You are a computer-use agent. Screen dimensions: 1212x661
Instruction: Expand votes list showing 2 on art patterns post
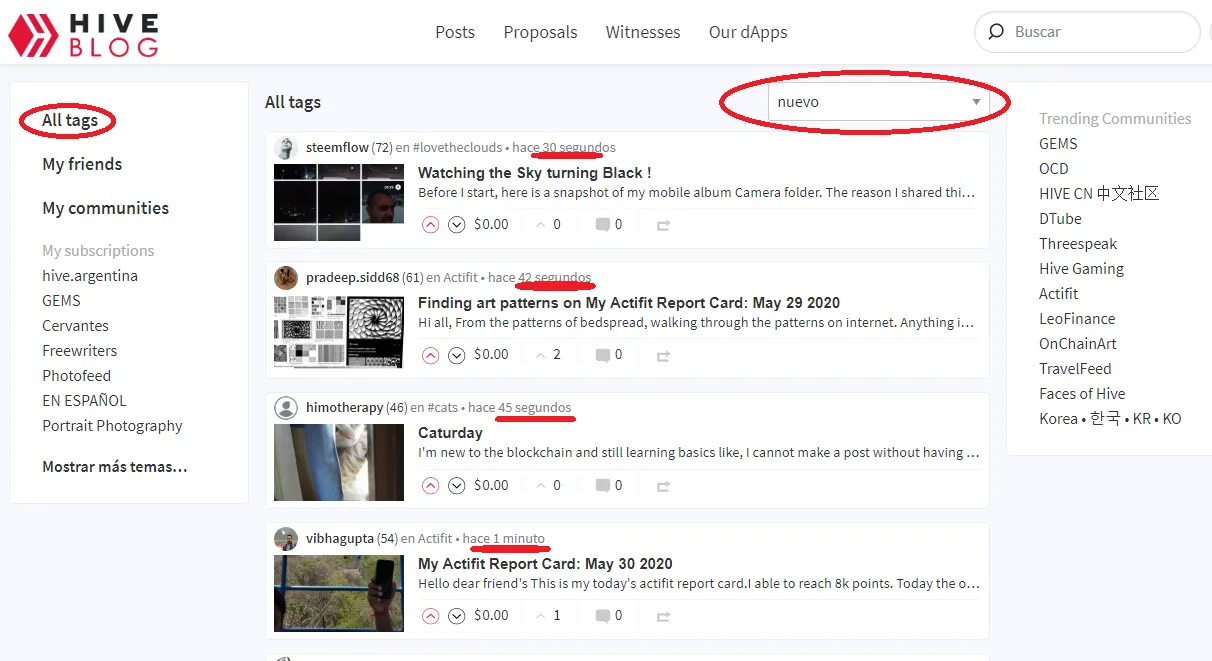548,355
